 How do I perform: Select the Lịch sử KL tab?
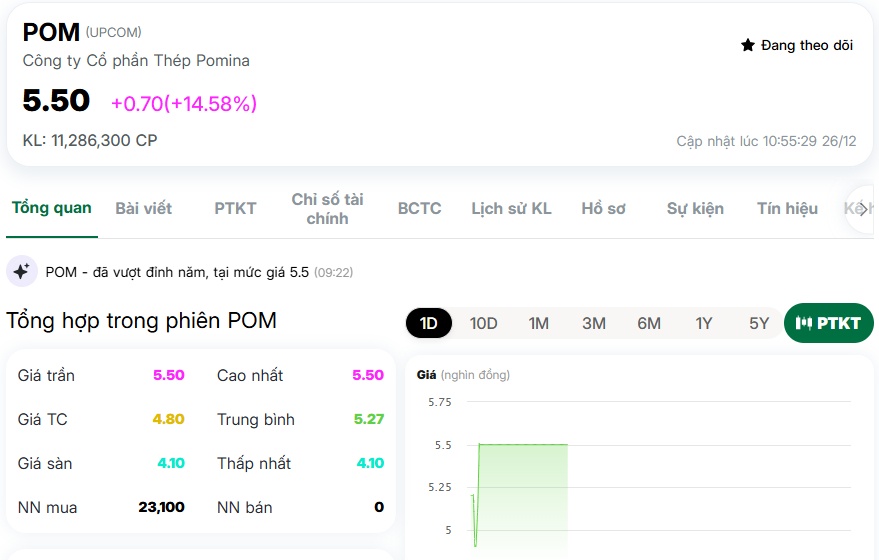point(511,209)
